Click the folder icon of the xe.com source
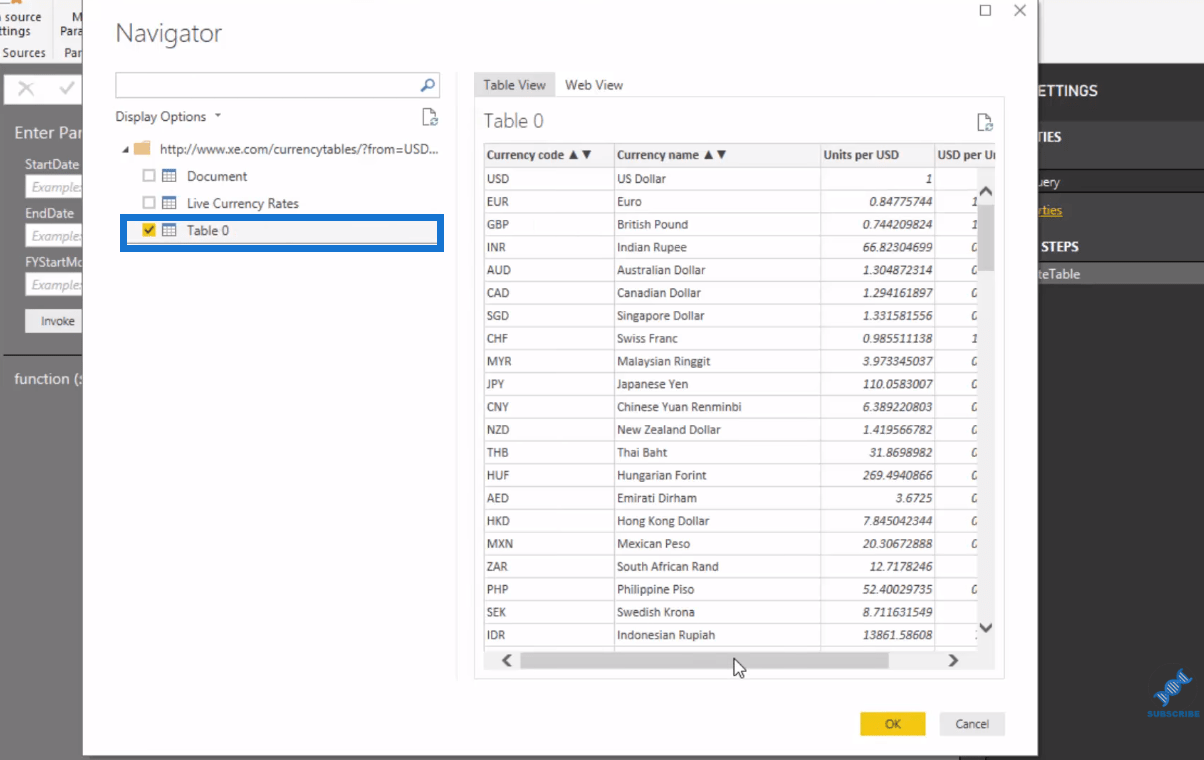The height and width of the screenshot is (760, 1204). (x=142, y=148)
